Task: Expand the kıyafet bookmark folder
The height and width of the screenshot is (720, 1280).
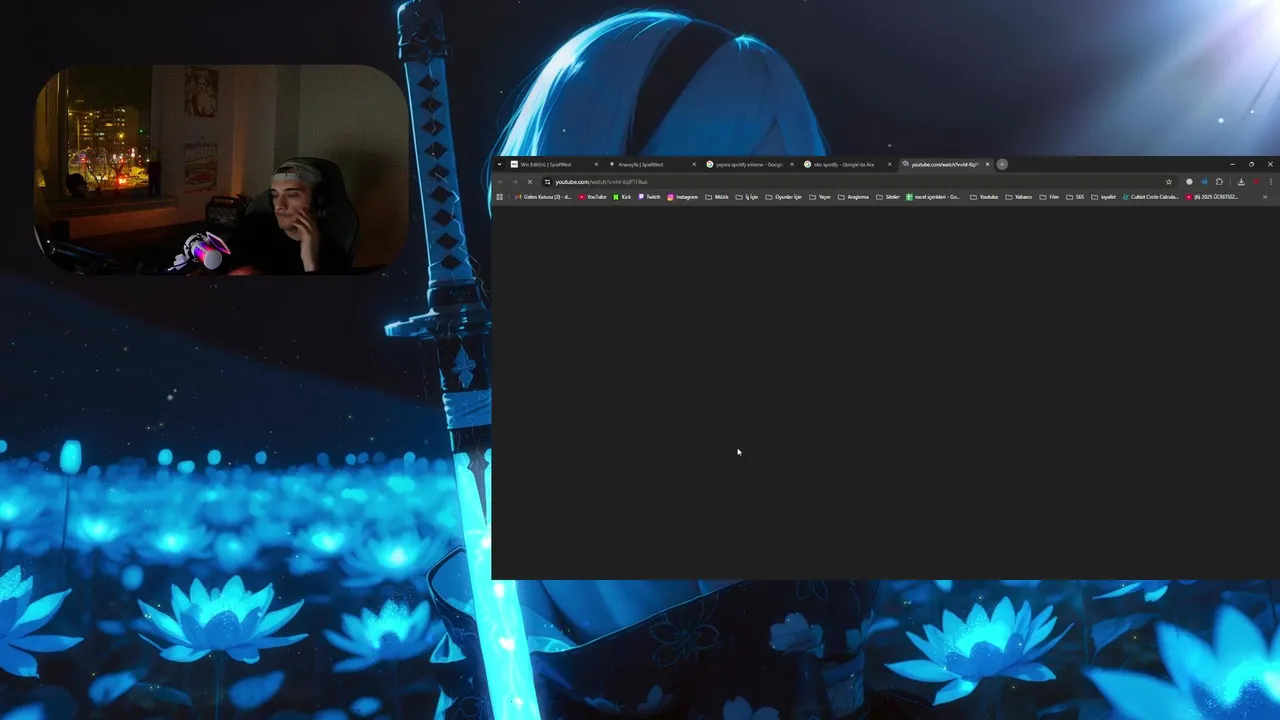Action: [x=1103, y=197]
